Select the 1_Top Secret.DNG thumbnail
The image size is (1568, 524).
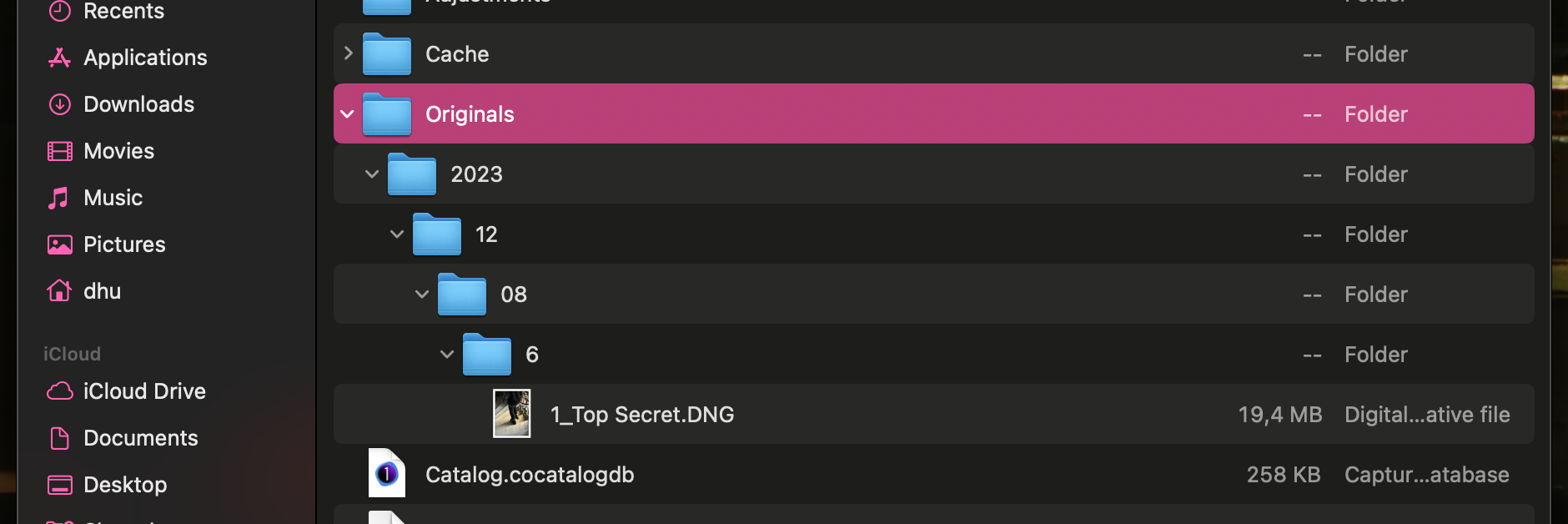[x=511, y=414]
